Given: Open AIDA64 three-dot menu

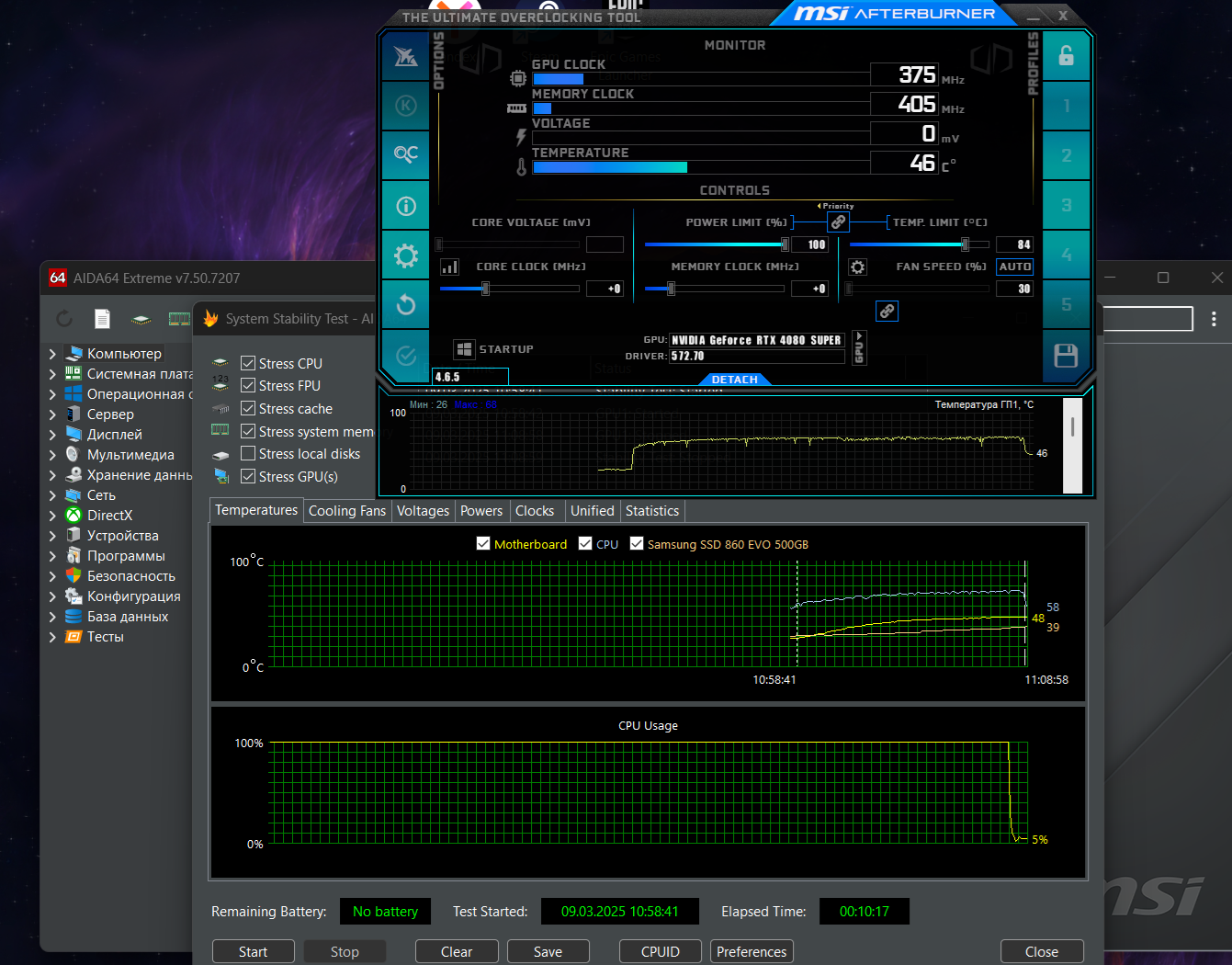Looking at the screenshot, I should [x=1214, y=319].
